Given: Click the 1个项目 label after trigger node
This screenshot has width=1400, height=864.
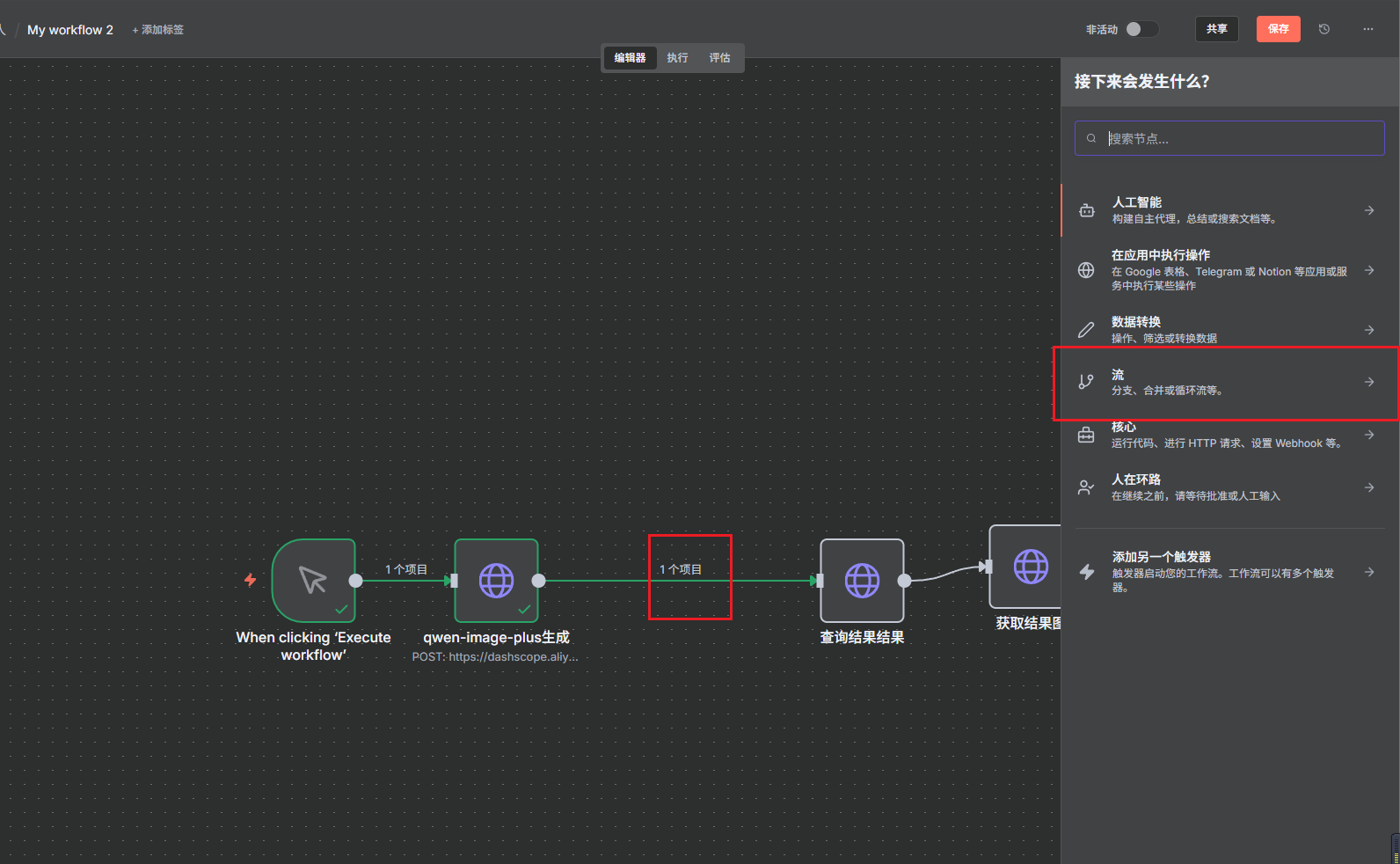Looking at the screenshot, I should (406, 569).
